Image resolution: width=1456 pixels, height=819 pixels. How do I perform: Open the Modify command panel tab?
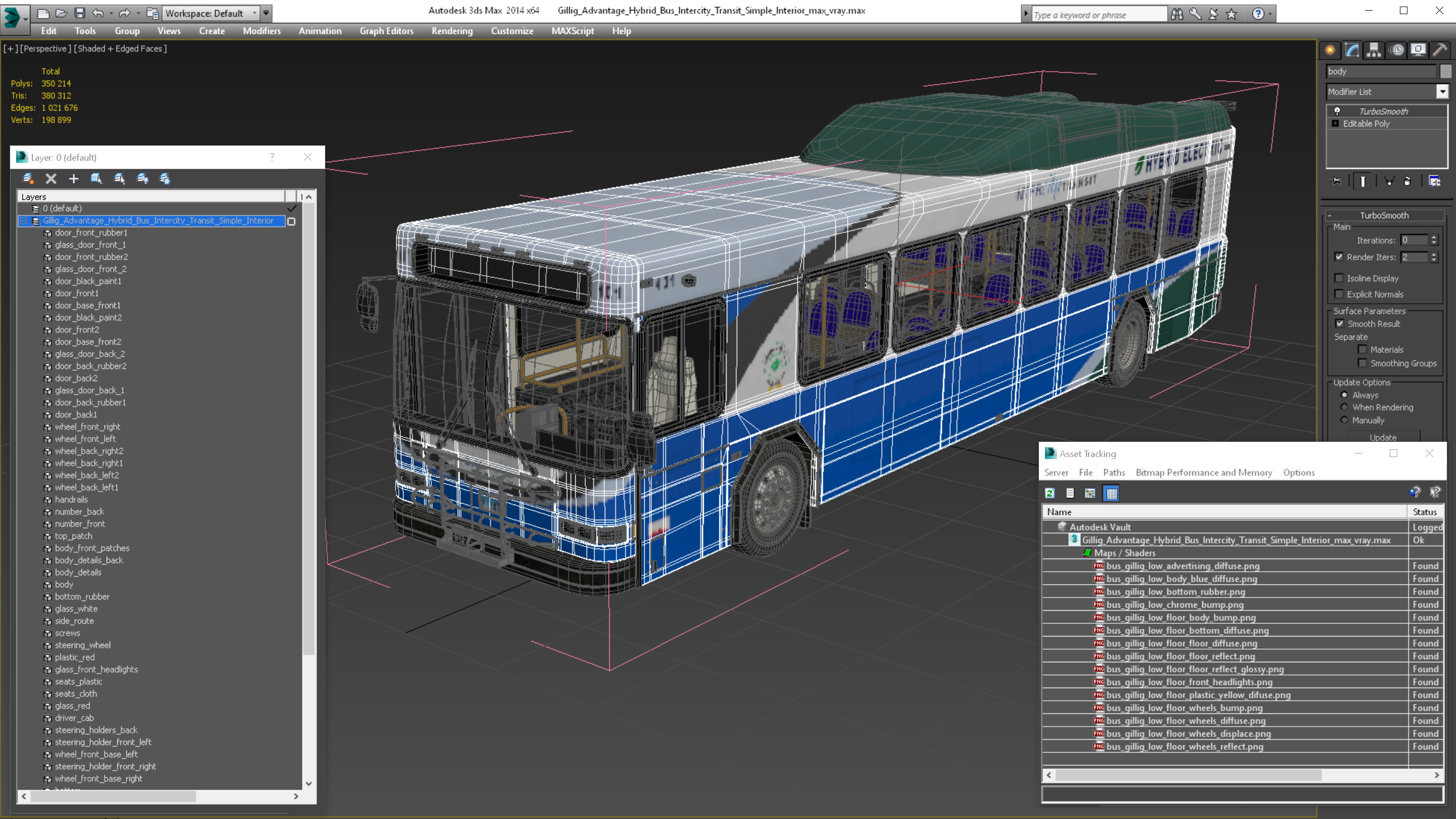[1352, 51]
